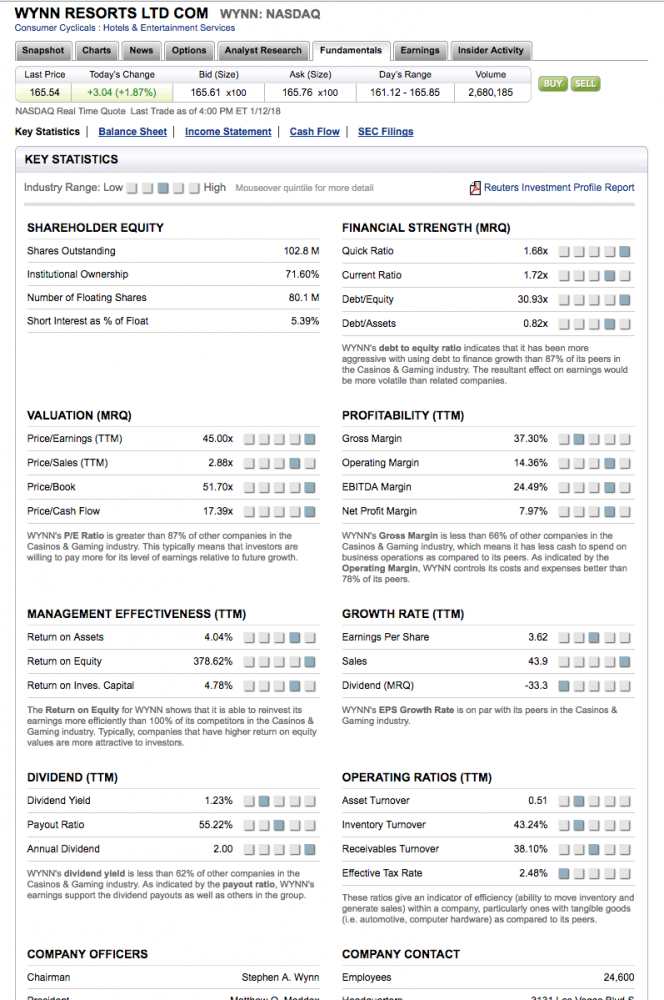This screenshot has width=664, height=1000.
Task: Open the Insider Activity tab
Action: 491,50
